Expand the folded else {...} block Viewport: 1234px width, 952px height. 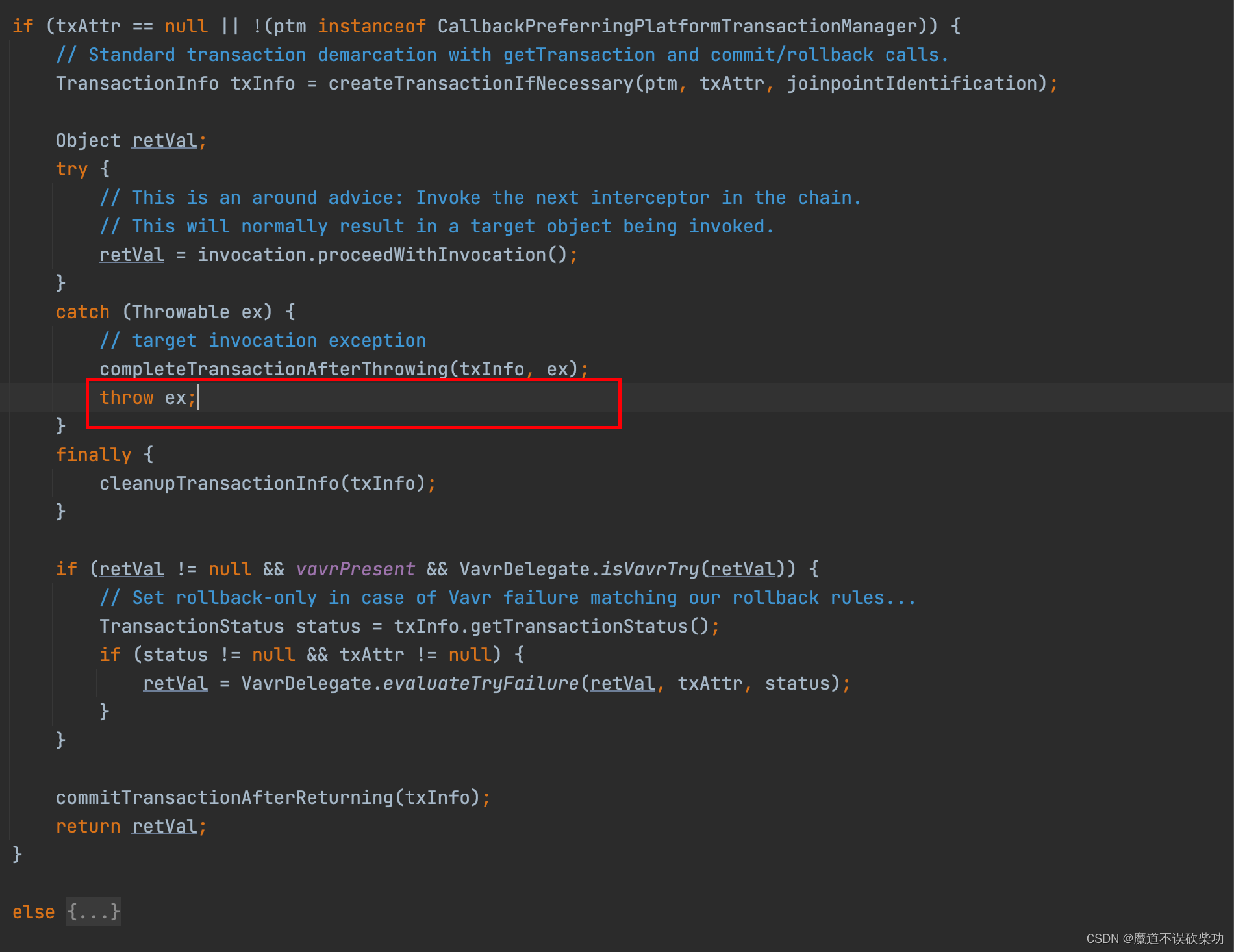(94, 912)
